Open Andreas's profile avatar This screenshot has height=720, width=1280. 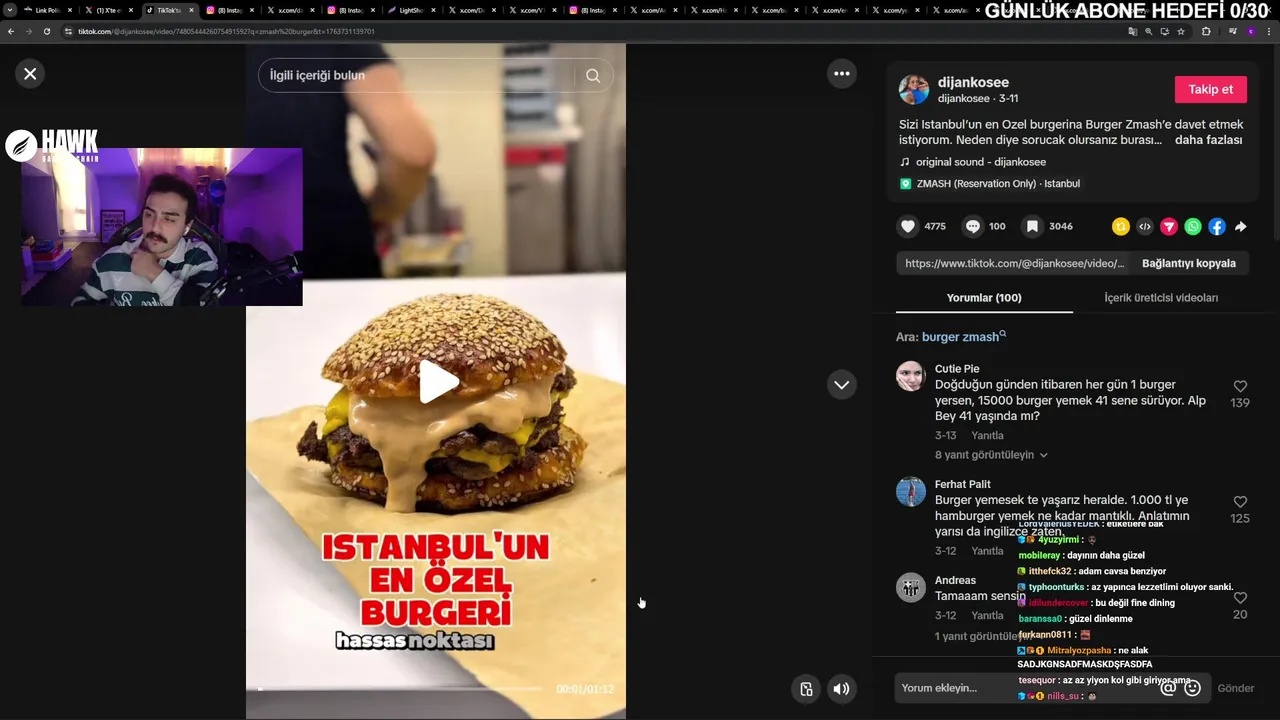[911, 588]
